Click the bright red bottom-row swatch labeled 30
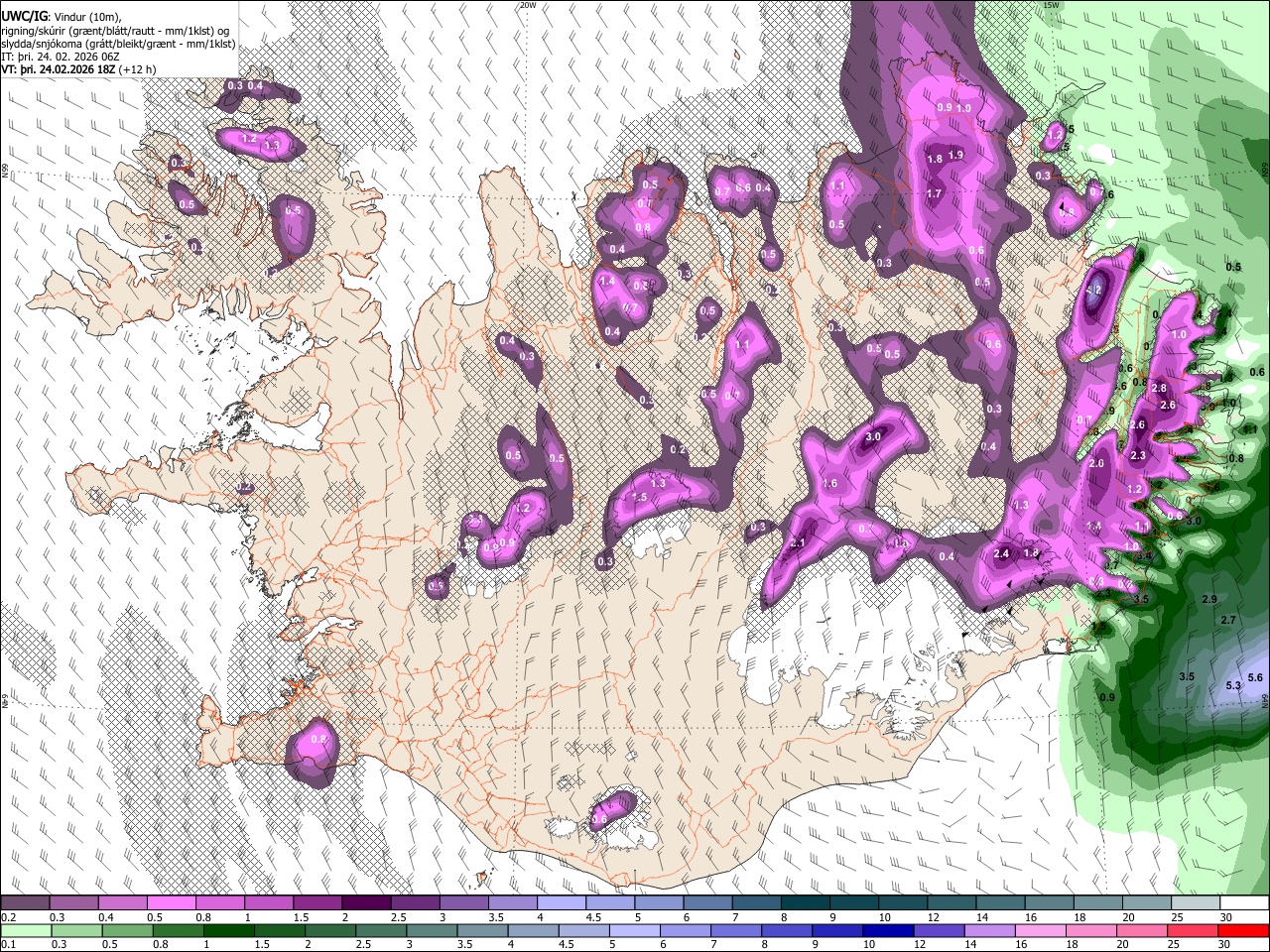The height and width of the screenshot is (952, 1270). pos(1242,931)
